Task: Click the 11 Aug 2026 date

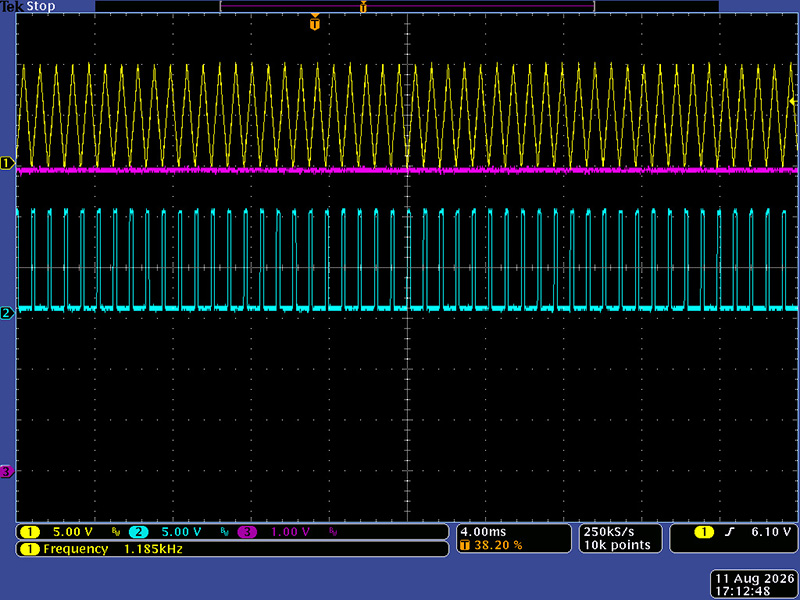Action: [755, 579]
